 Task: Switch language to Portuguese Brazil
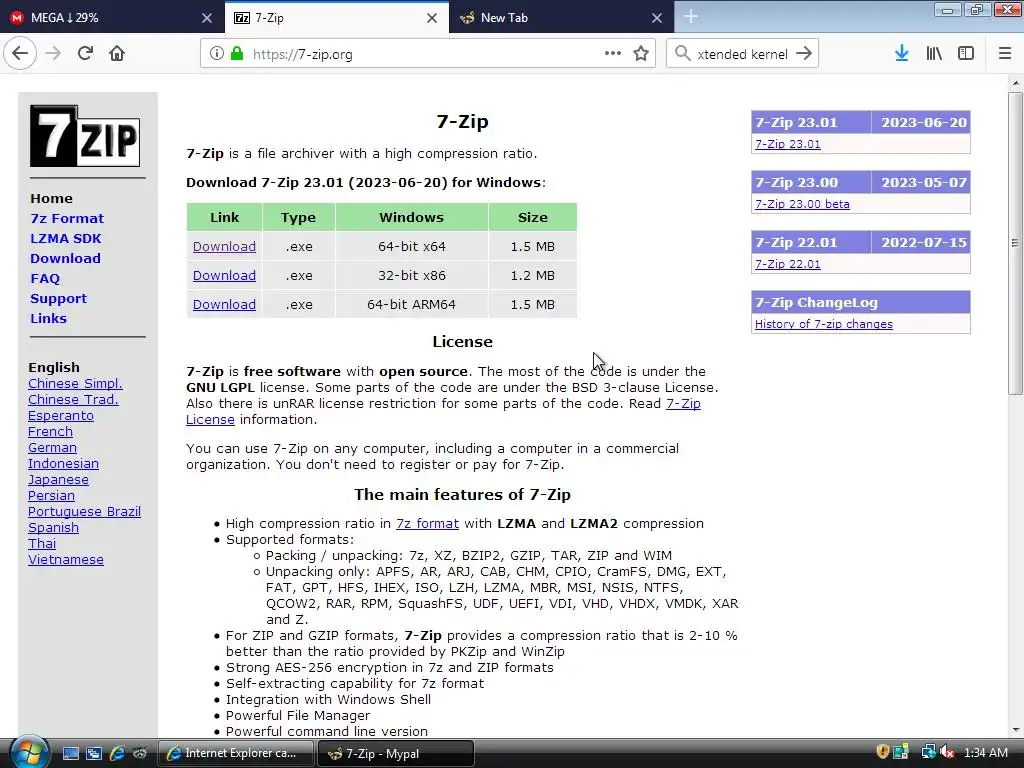coord(84,511)
